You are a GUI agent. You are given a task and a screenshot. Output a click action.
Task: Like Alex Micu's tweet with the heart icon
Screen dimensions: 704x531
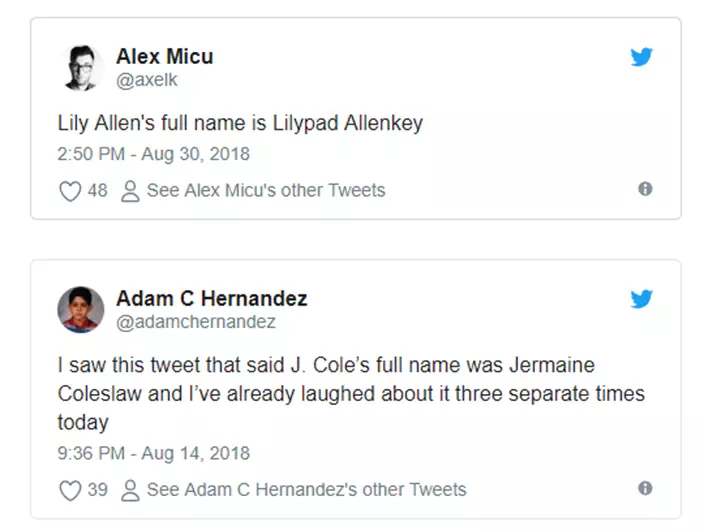click(70, 191)
